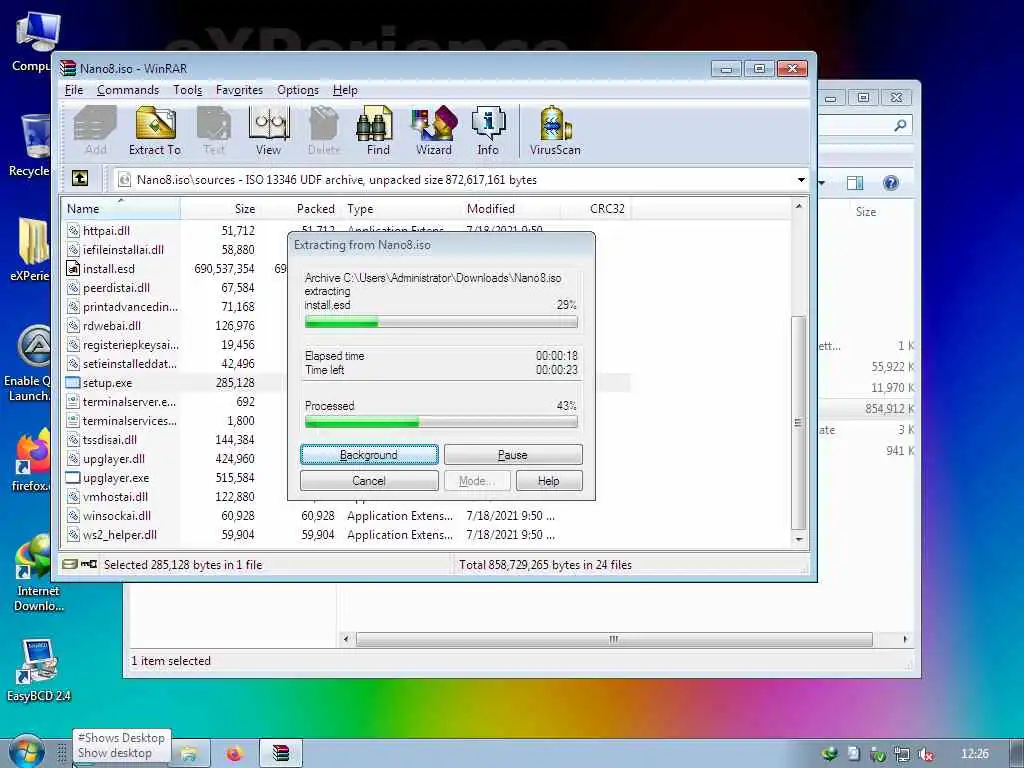Click the network tray icon
The image size is (1024, 768).
click(901, 754)
